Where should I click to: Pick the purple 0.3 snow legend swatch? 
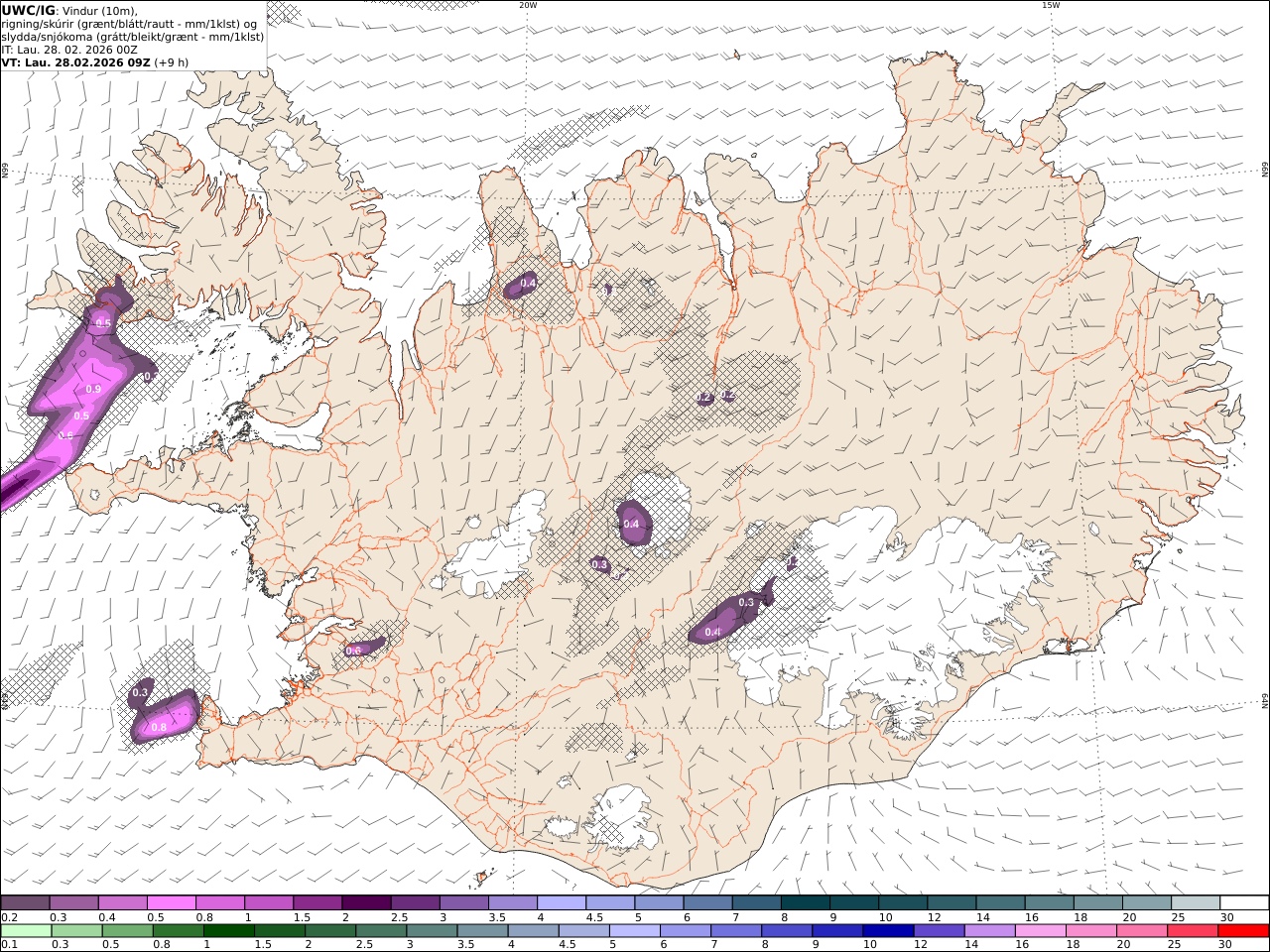pos(74,903)
